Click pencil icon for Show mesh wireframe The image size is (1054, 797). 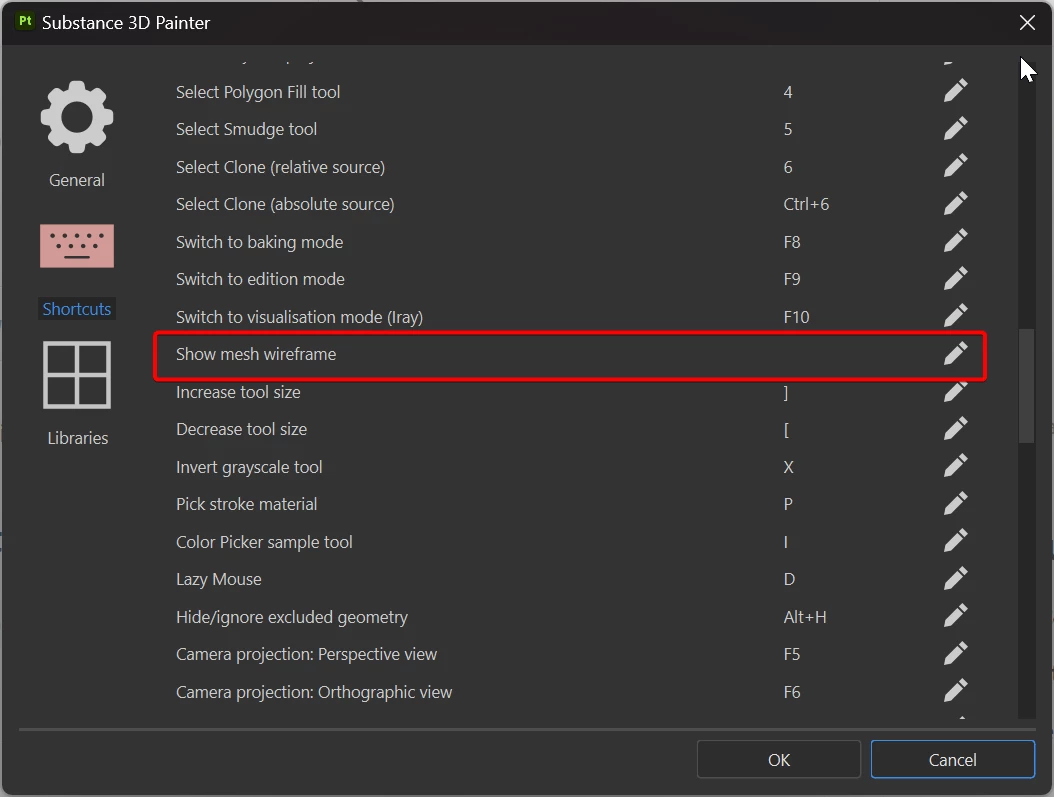(x=955, y=353)
